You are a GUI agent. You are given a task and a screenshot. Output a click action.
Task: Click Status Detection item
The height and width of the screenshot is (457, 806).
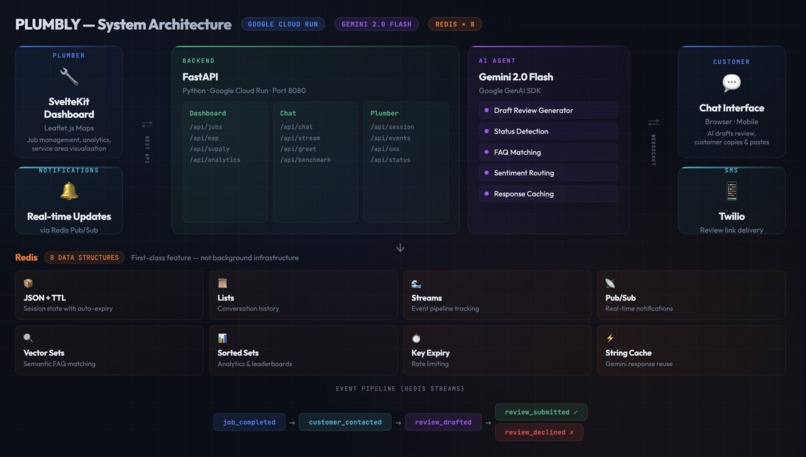548,131
